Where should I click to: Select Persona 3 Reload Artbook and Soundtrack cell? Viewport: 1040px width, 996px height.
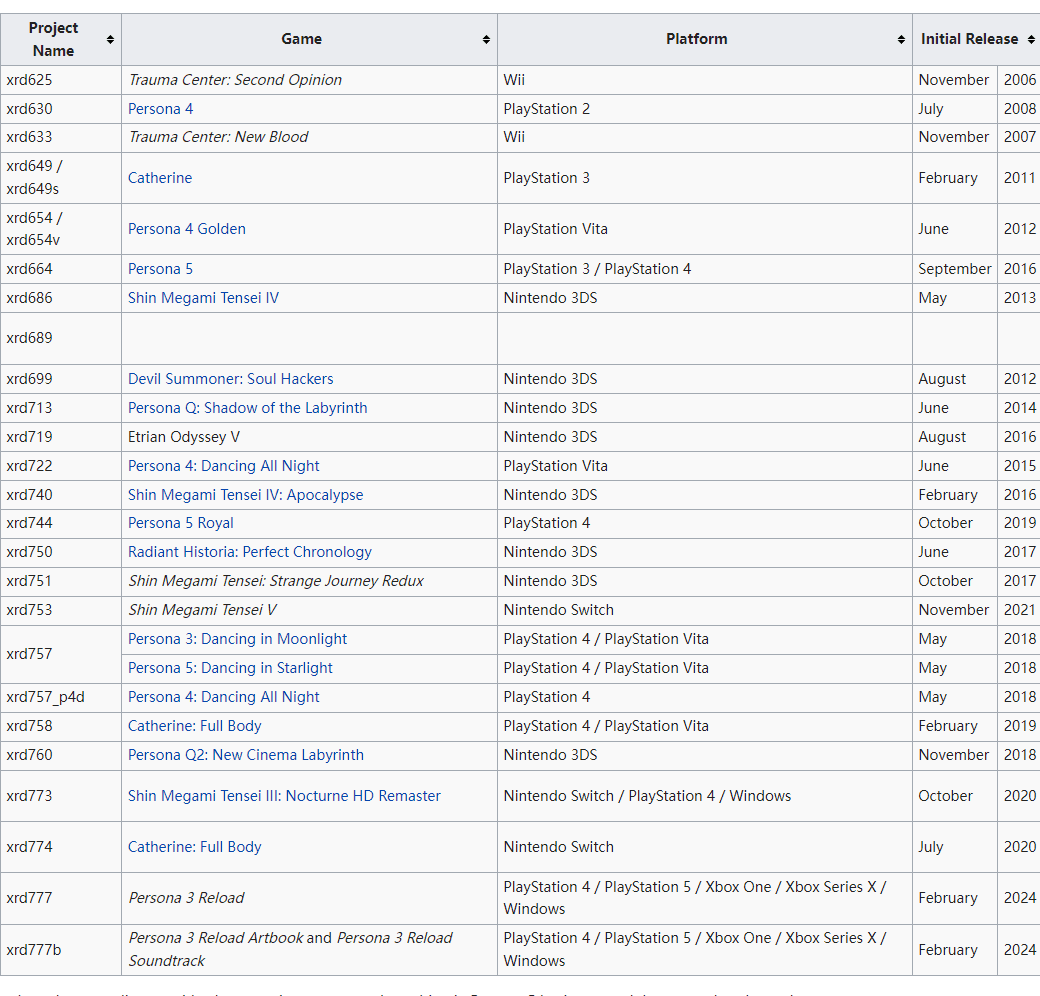pos(309,950)
